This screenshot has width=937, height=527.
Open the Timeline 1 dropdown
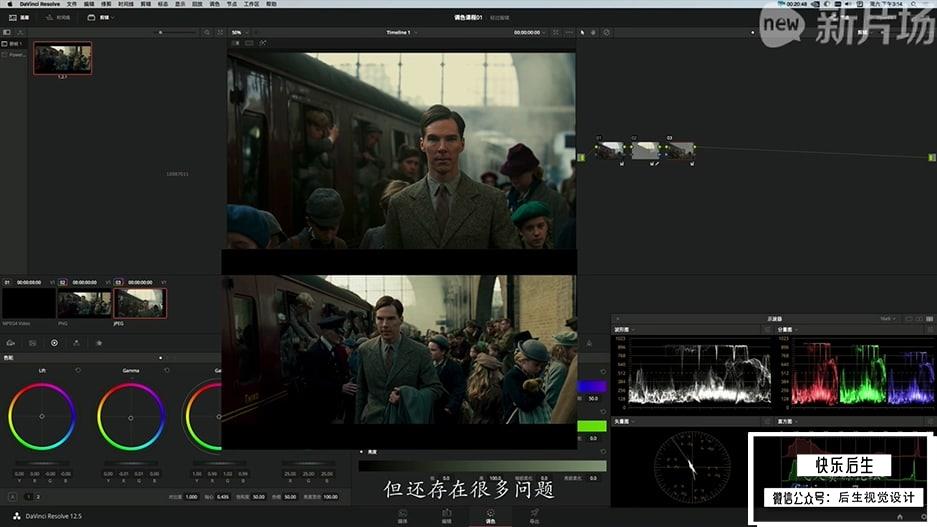(x=402, y=32)
